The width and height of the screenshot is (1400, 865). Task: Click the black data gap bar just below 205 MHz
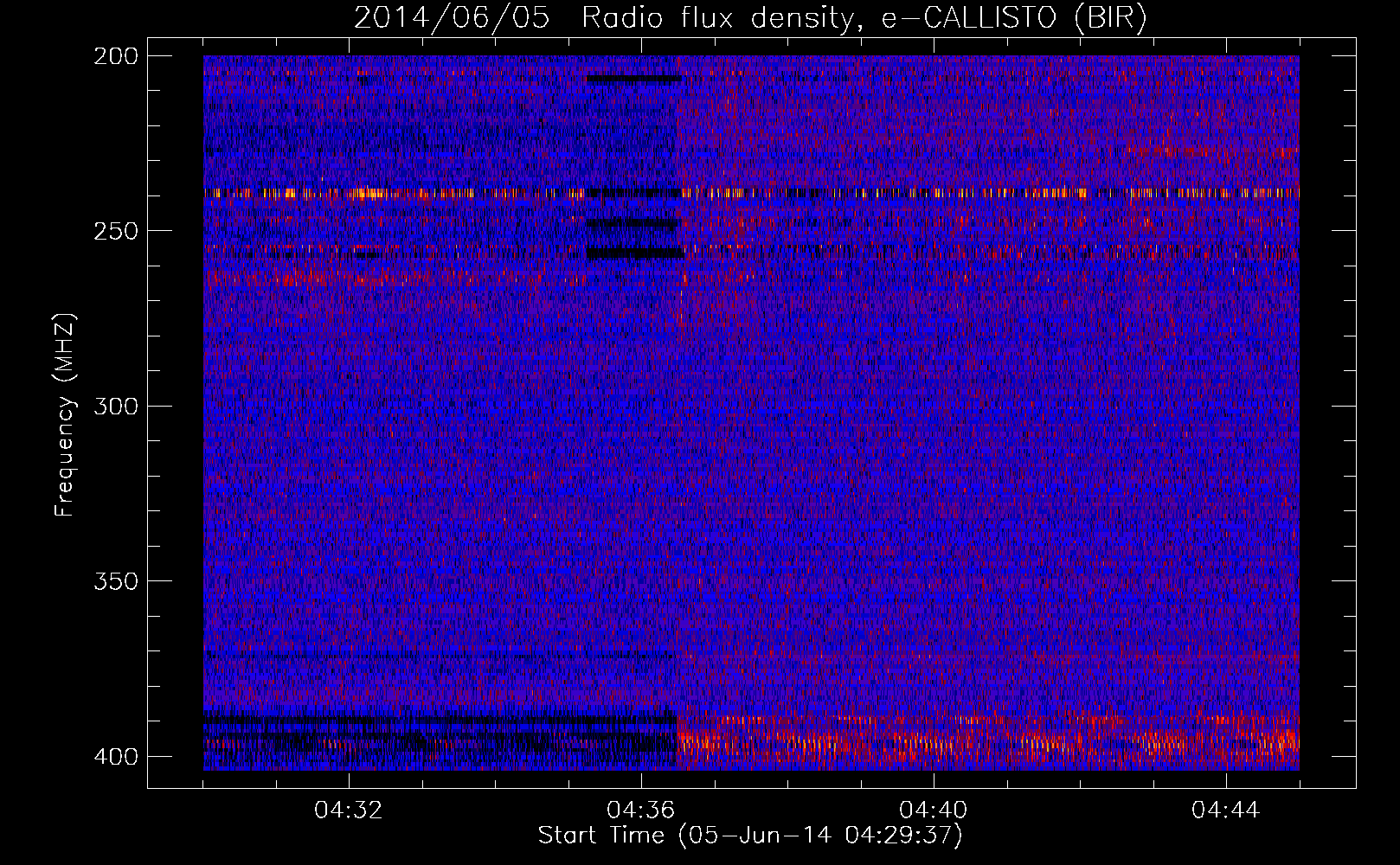coord(633,79)
